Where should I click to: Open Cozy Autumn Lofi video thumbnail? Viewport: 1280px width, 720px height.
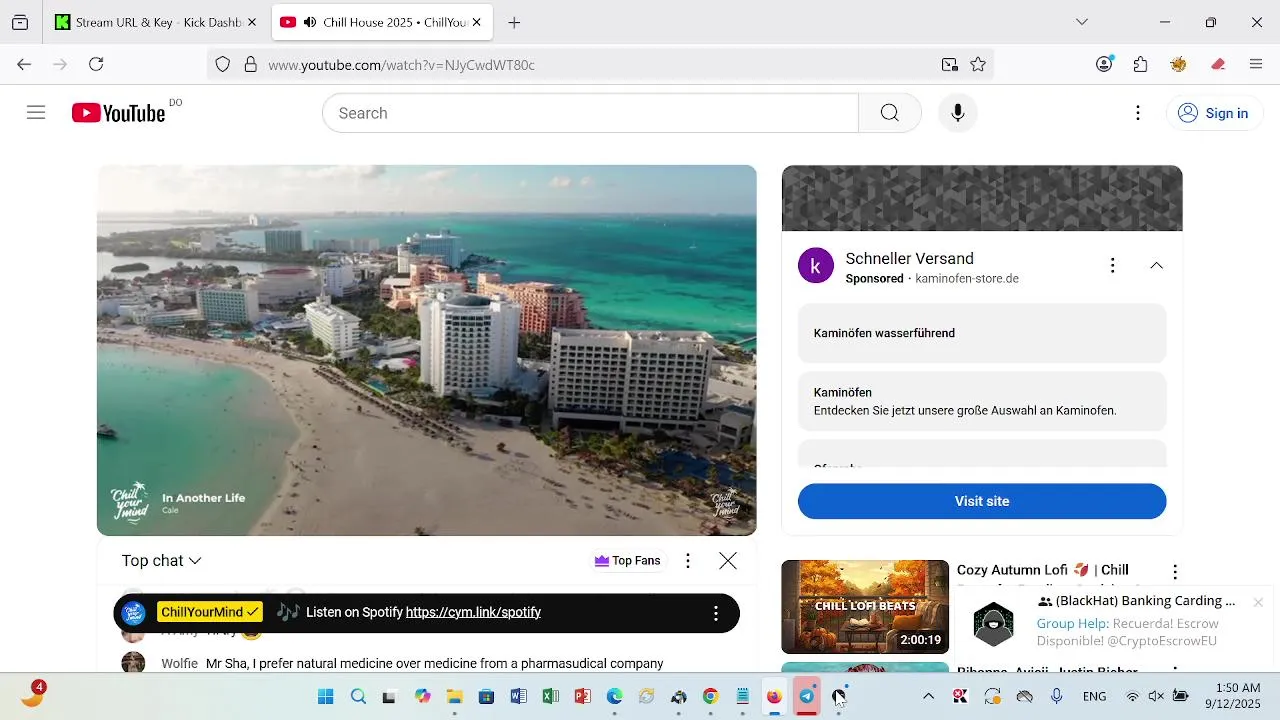click(865, 607)
